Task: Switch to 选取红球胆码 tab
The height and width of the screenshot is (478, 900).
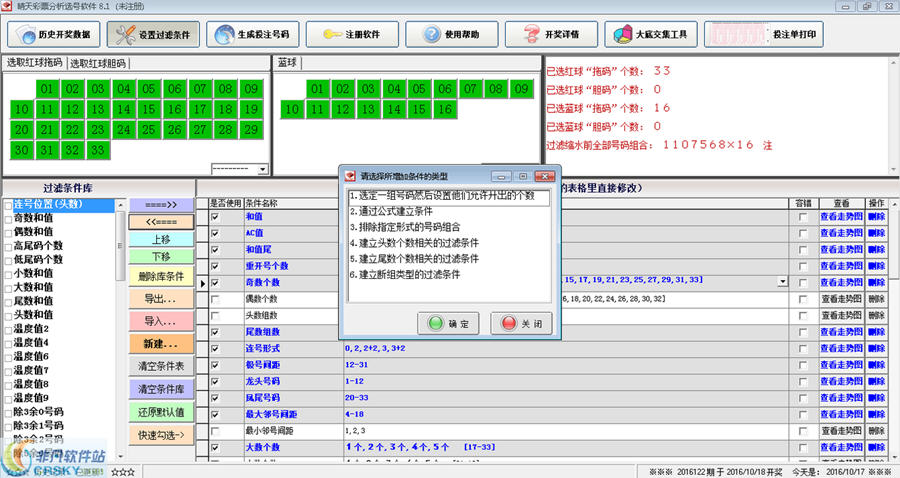Action: pyautogui.click(x=98, y=63)
